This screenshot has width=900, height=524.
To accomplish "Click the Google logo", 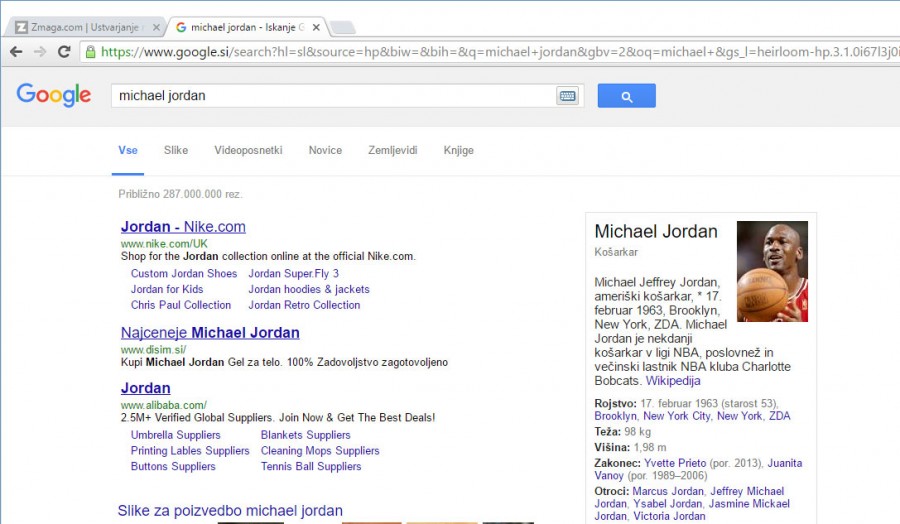I will point(54,95).
